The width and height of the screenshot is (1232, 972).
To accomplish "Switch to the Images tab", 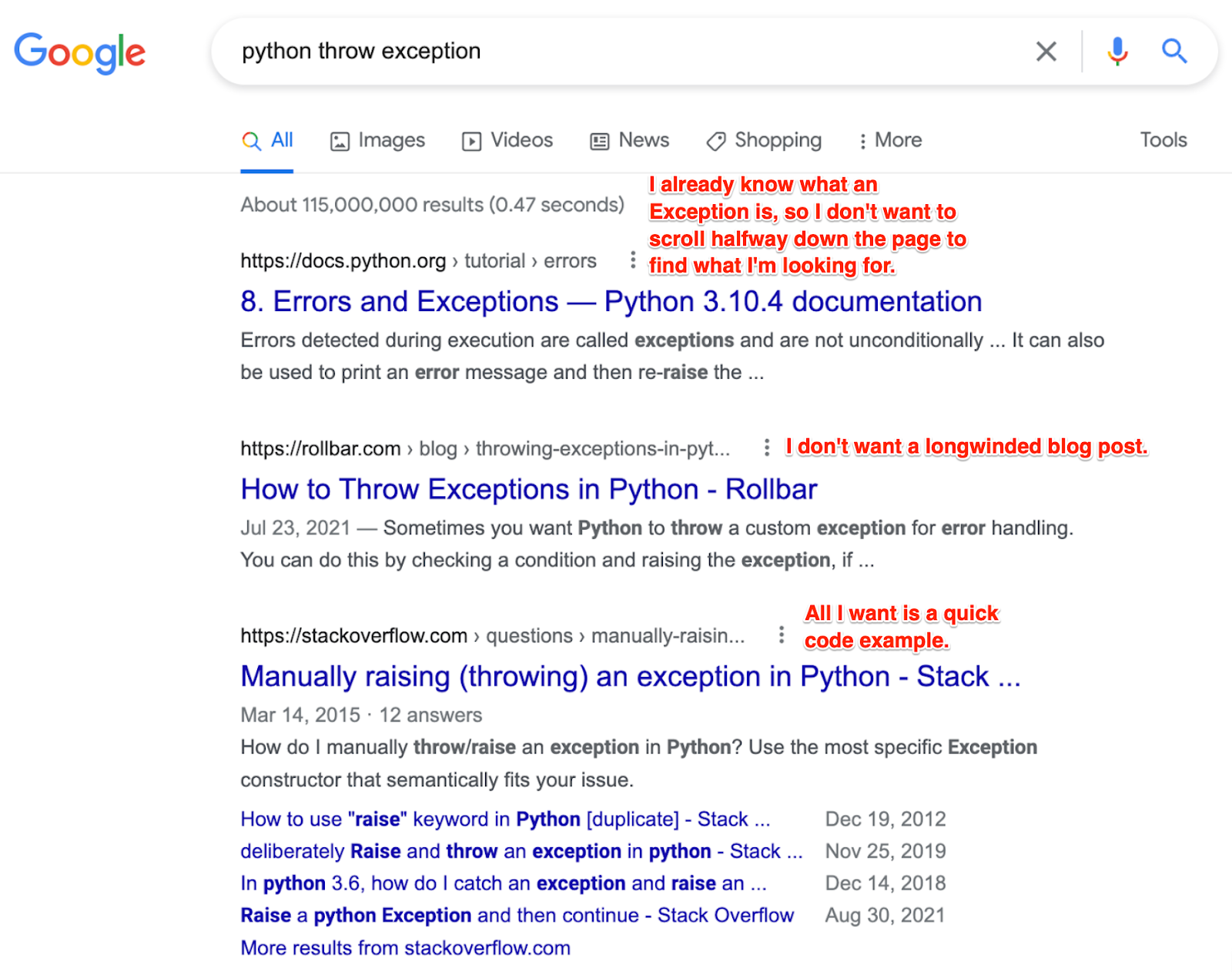I will tap(377, 140).
